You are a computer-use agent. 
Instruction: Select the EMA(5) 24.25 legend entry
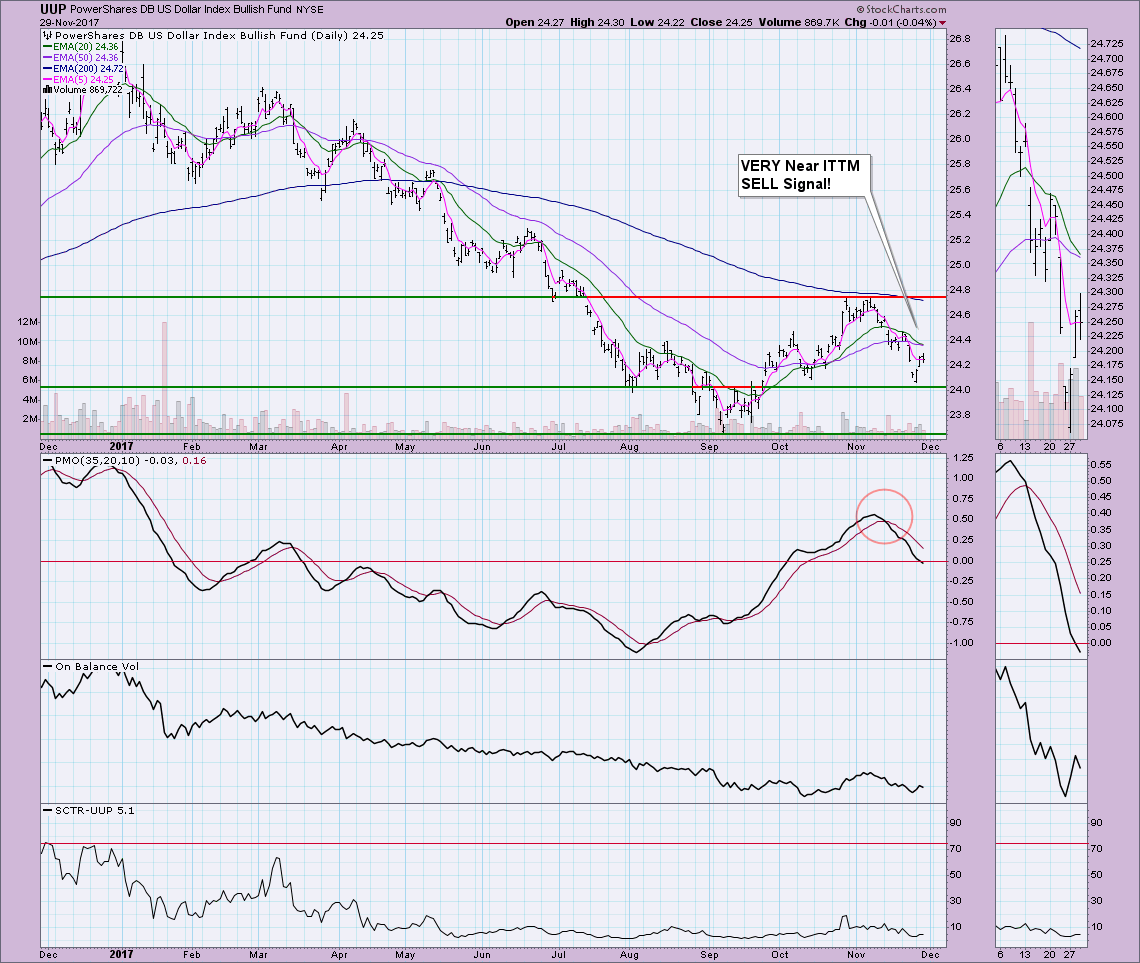click(84, 79)
